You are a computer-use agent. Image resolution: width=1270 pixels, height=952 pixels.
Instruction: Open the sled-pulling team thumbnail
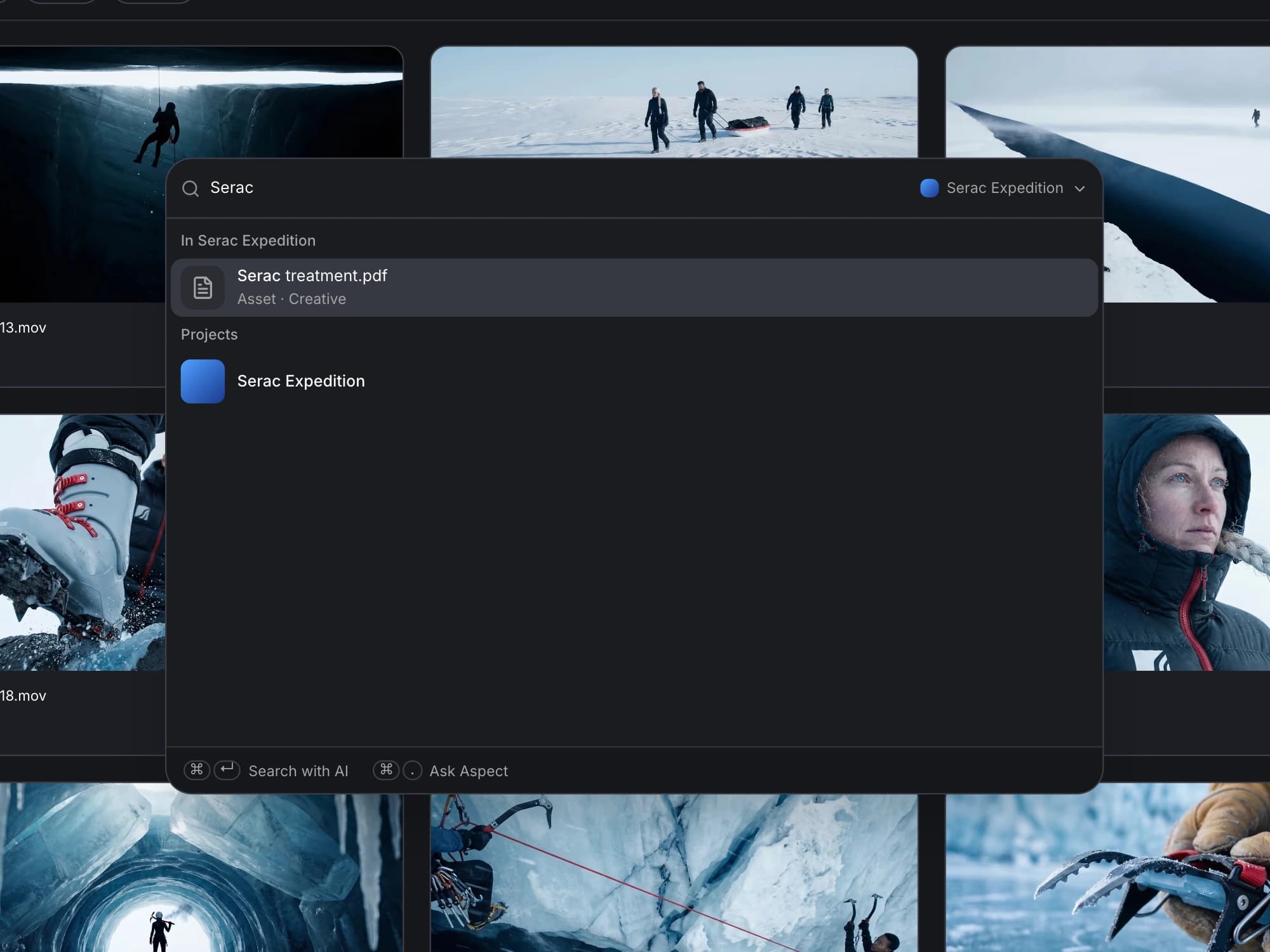pyautogui.click(x=674, y=102)
